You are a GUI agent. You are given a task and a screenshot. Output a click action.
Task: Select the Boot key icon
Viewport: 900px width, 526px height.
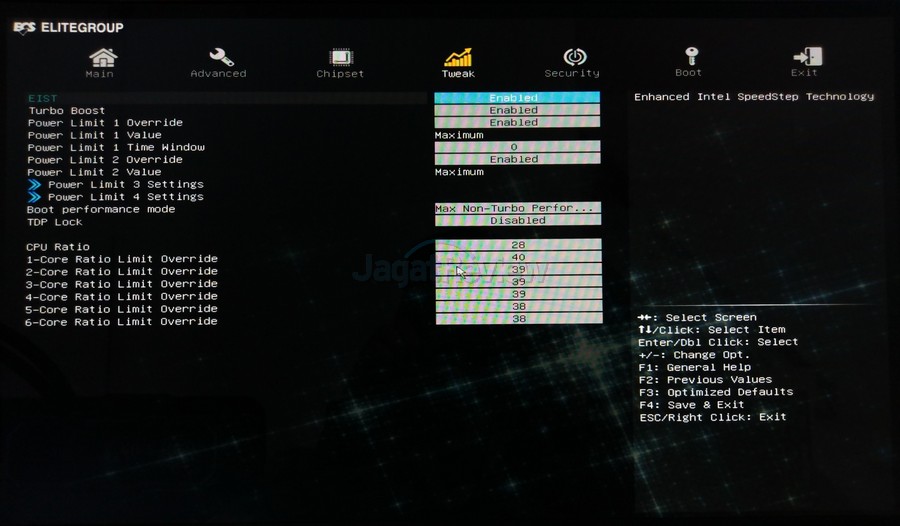click(x=689, y=56)
